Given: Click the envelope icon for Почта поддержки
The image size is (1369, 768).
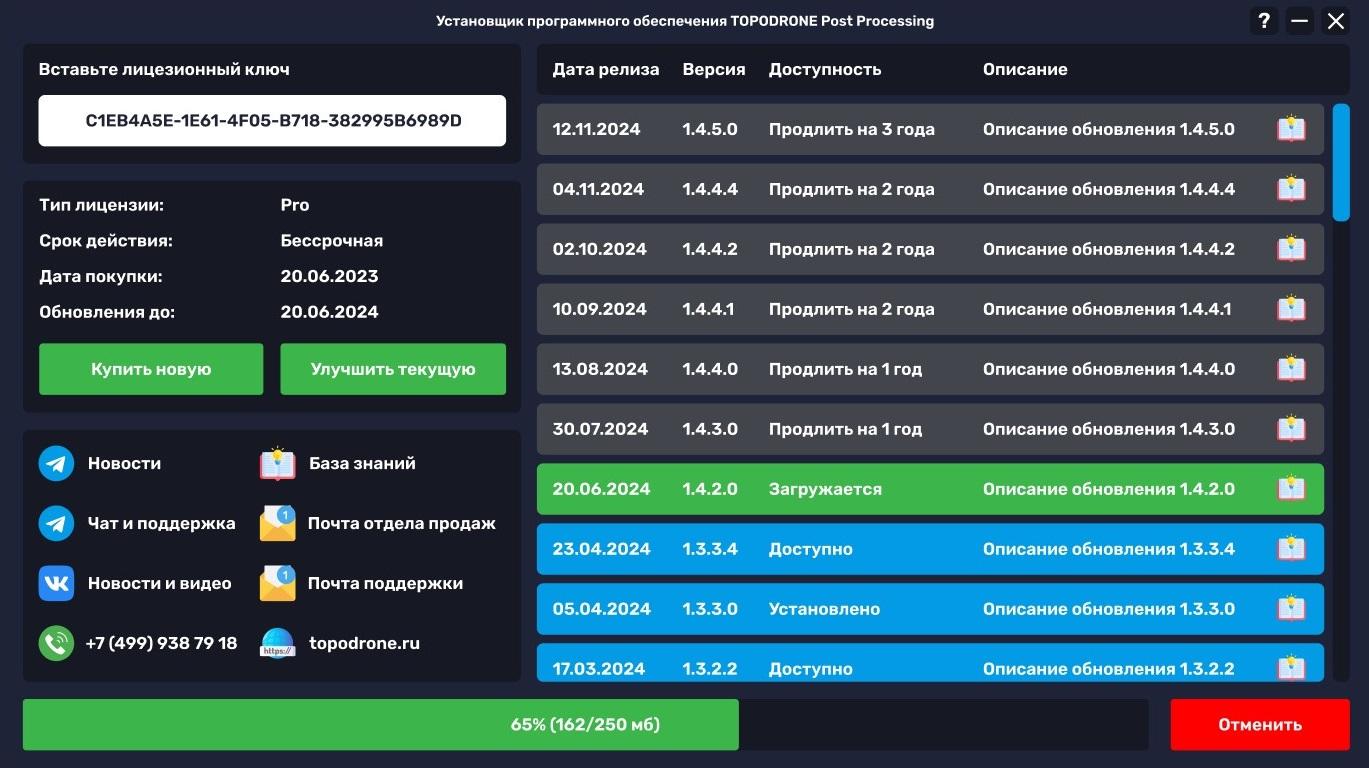Looking at the screenshot, I should click(x=278, y=583).
